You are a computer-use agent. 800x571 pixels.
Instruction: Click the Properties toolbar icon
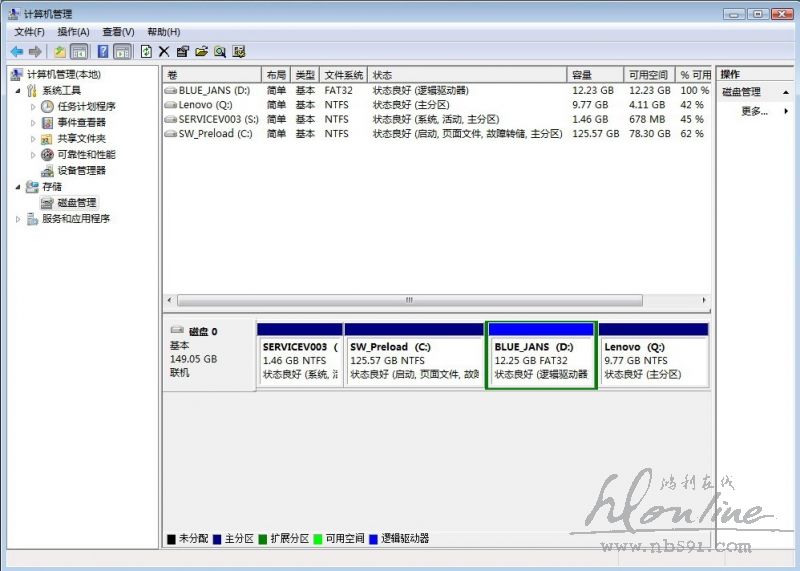coord(182,51)
